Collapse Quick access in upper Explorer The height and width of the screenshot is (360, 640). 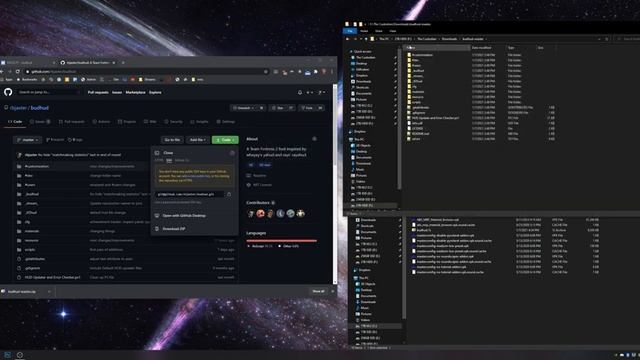351,51
